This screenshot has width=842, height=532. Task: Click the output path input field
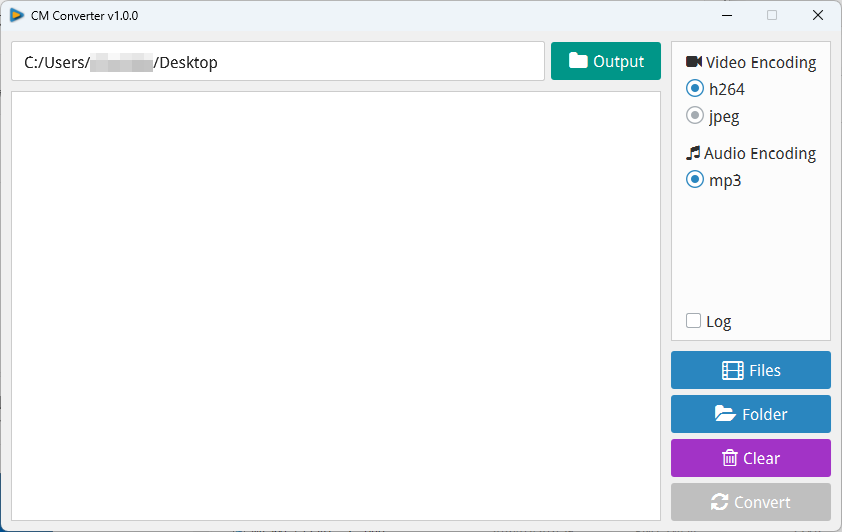pyautogui.click(x=278, y=61)
